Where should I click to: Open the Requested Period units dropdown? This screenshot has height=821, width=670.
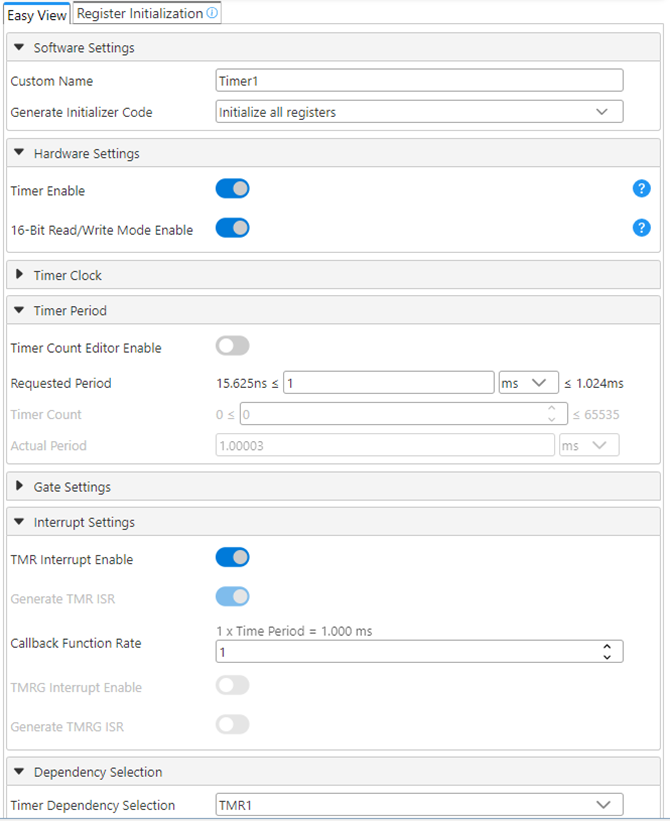[528, 383]
